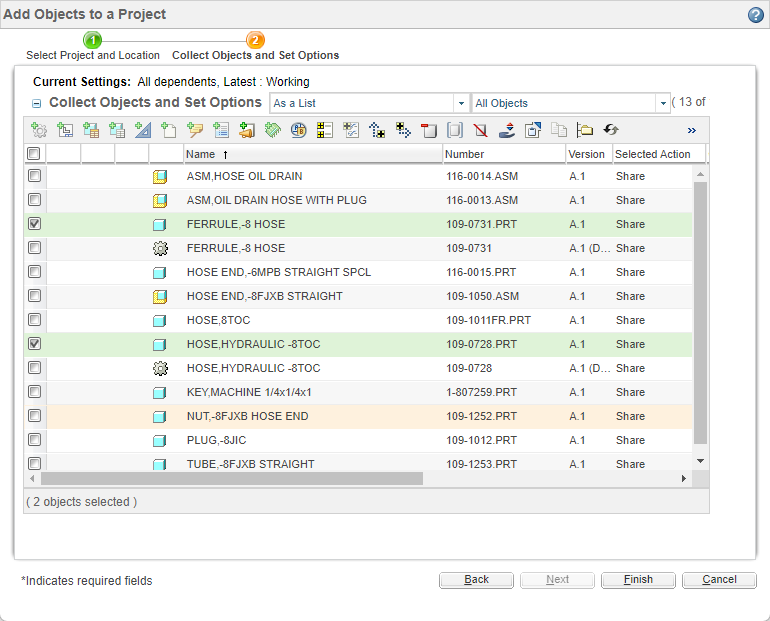Uncheck the HOSE,HYDRAULIC -8TOC 109-0728.PRT checkbox

[x=34, y=344]
